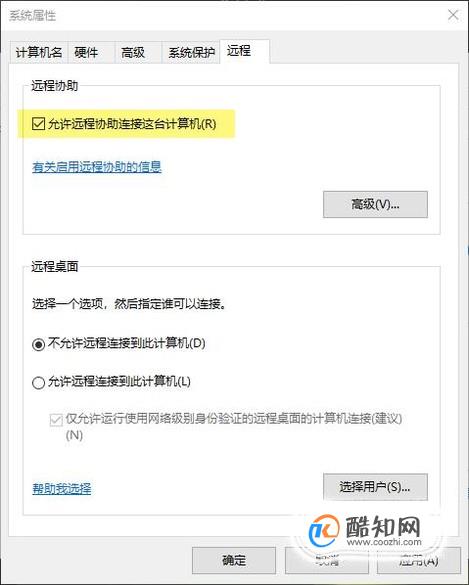Uncheck 允许远程协助连接这台计算机 checkbox
Image resolution: width=469 pixels, height=585 pixels.
click(x=38, y=123)
